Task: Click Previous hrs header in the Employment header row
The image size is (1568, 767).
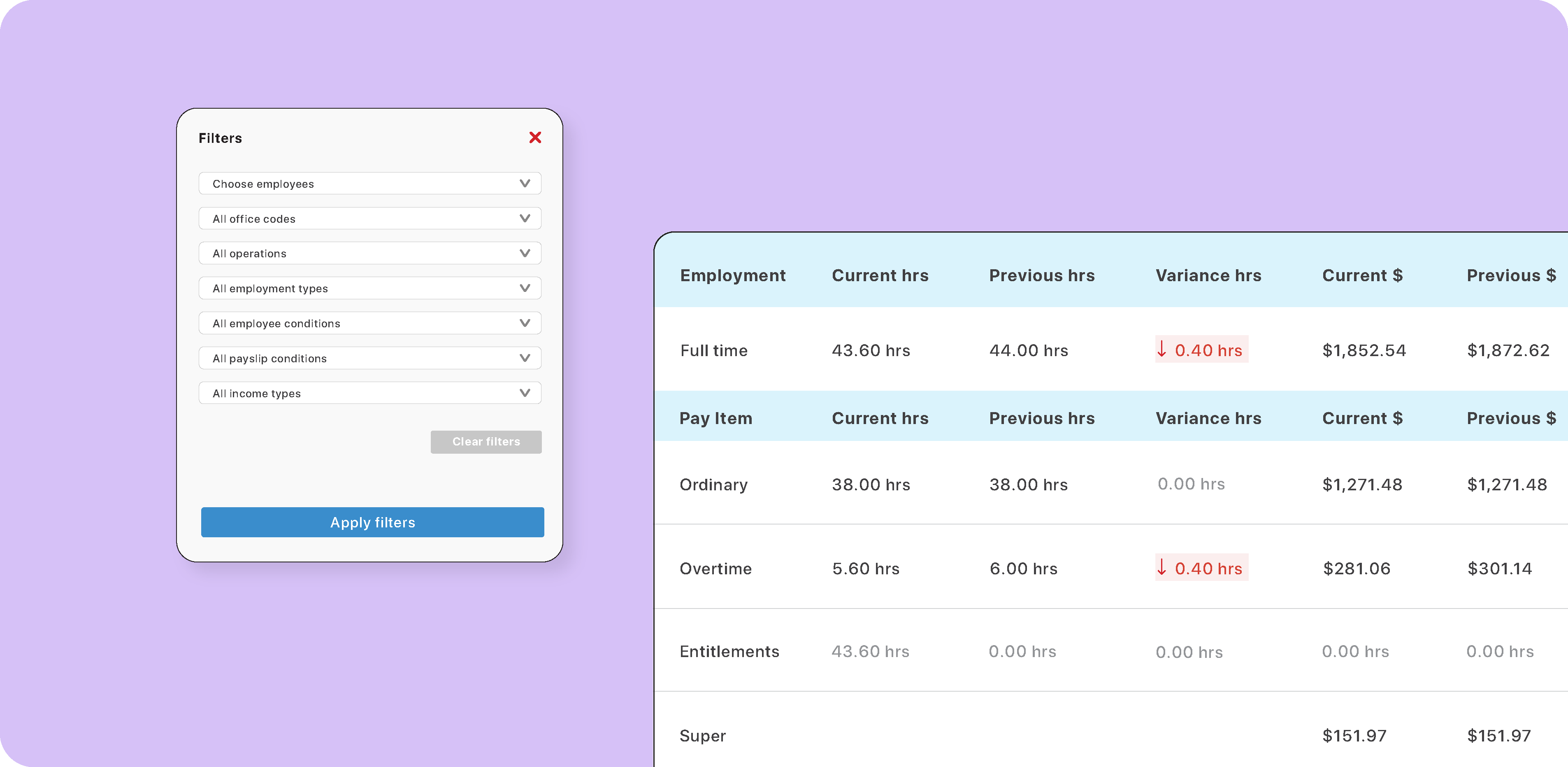Action: click(1041, 275)
